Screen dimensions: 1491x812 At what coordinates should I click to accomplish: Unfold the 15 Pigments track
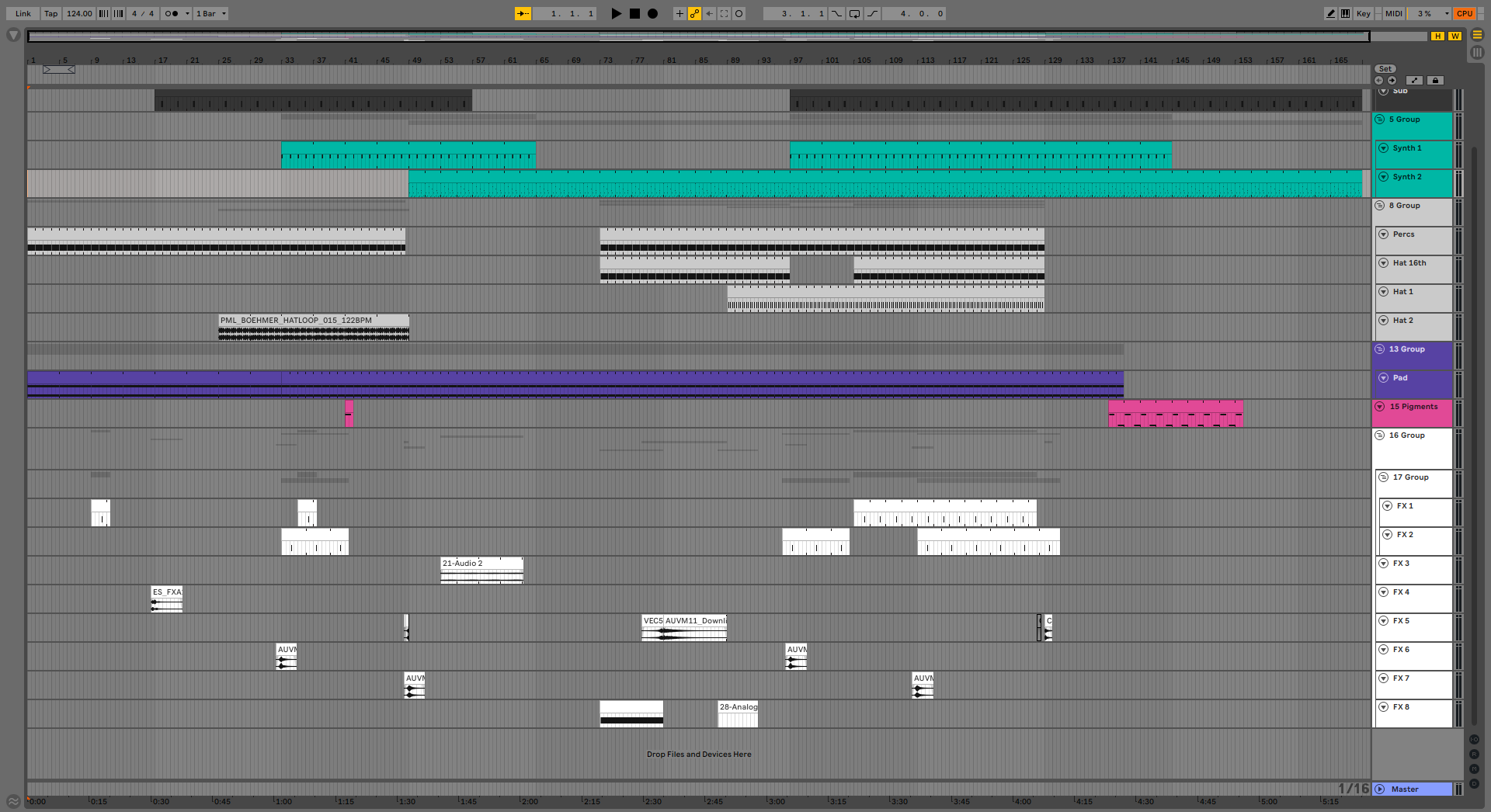pyautogui.click(x=1380, y=407)
